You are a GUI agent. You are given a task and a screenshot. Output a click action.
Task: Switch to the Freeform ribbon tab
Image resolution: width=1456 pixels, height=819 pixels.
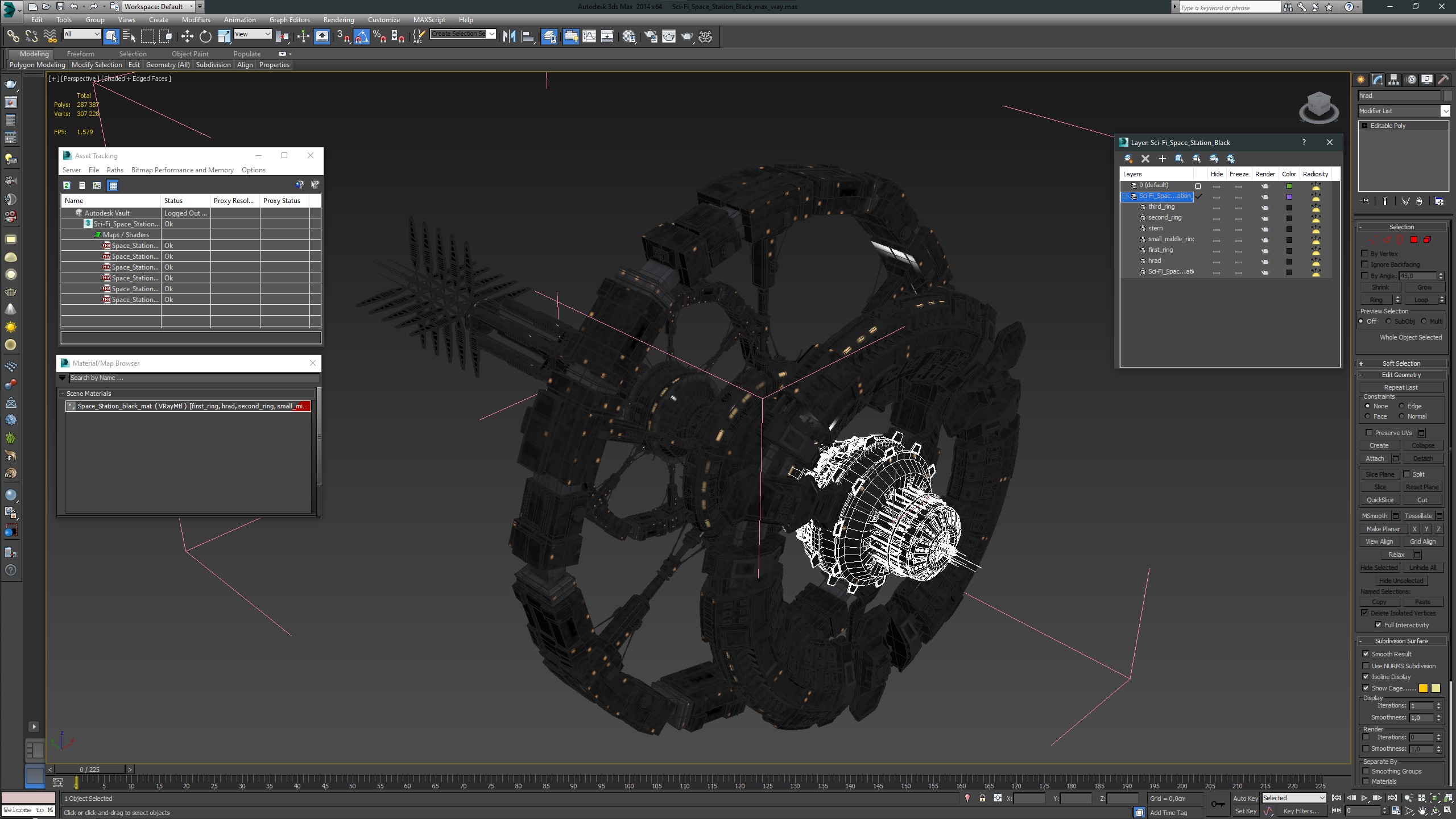pos(80,54)
